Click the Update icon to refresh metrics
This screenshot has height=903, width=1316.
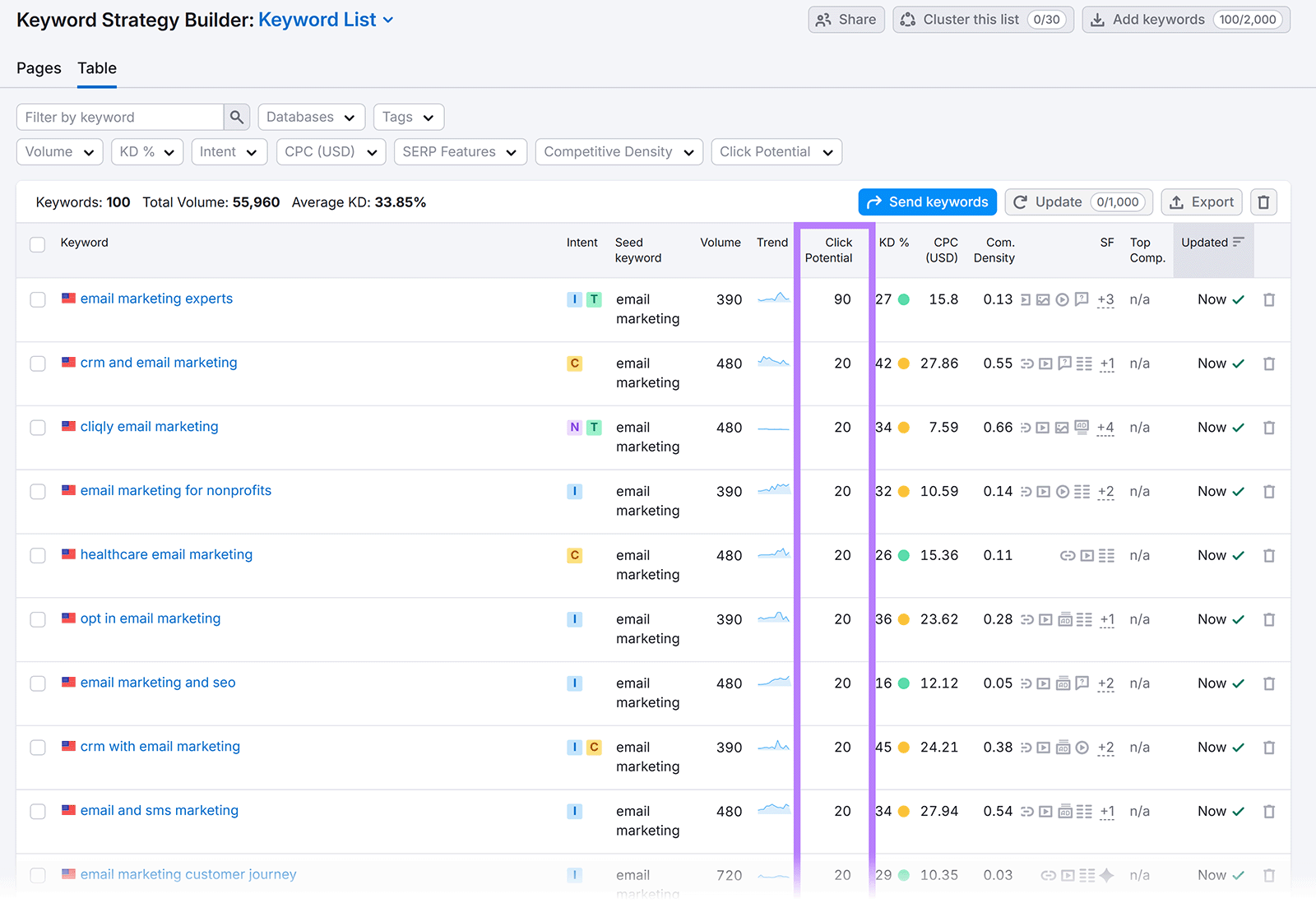tap(1021, 201)
